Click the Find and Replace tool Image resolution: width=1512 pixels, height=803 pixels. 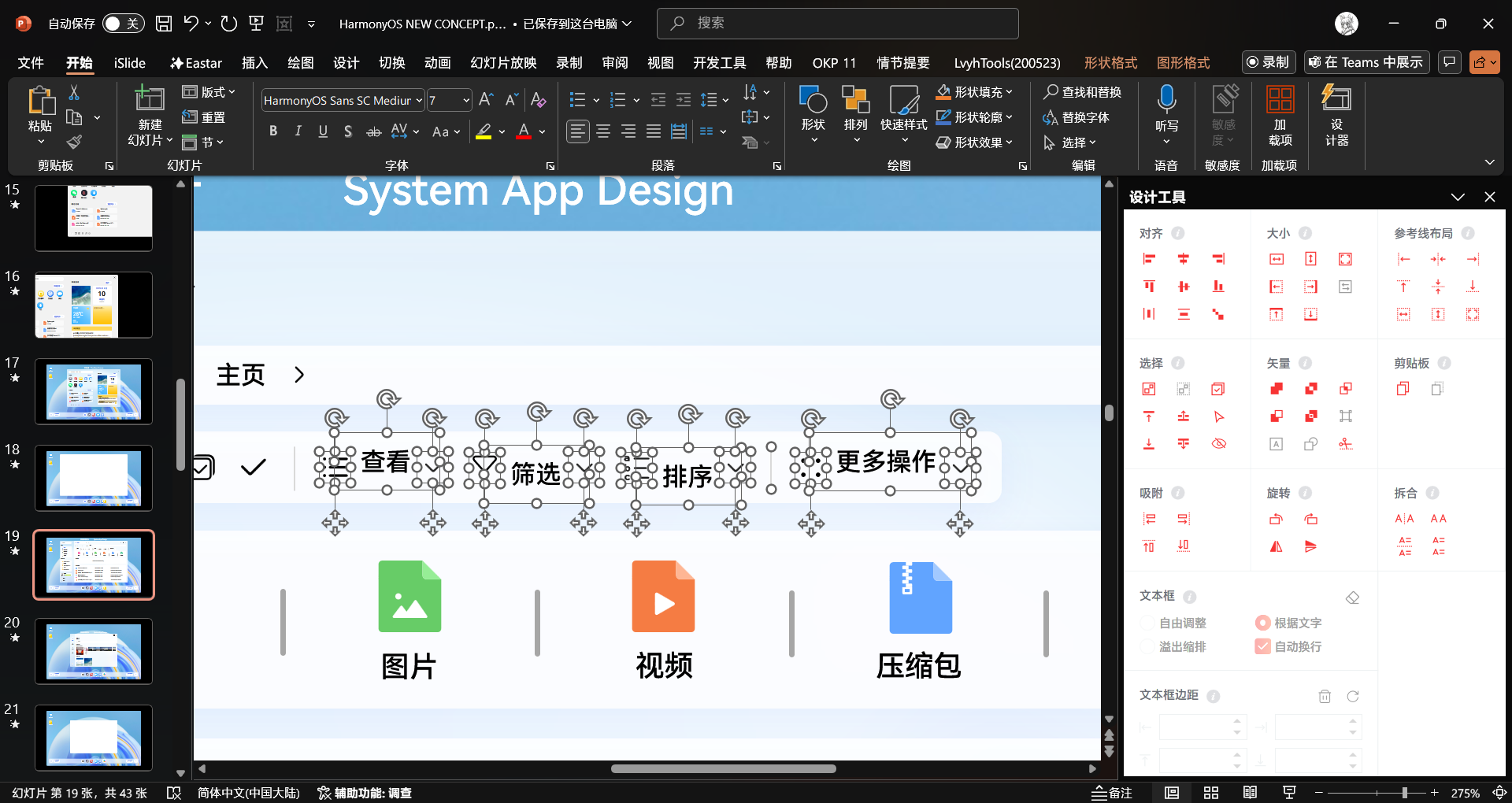[x=1082, y=92]
